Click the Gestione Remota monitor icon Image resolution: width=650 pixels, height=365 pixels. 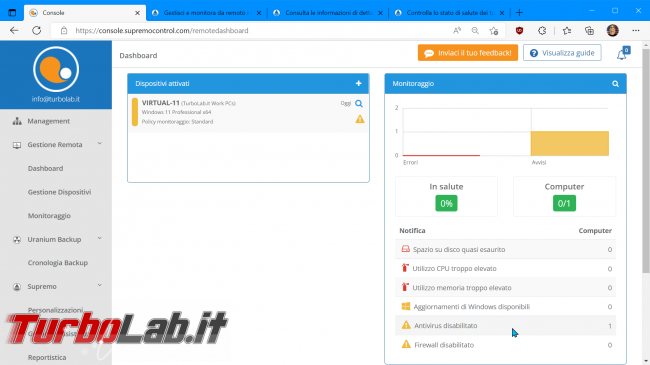17,145
